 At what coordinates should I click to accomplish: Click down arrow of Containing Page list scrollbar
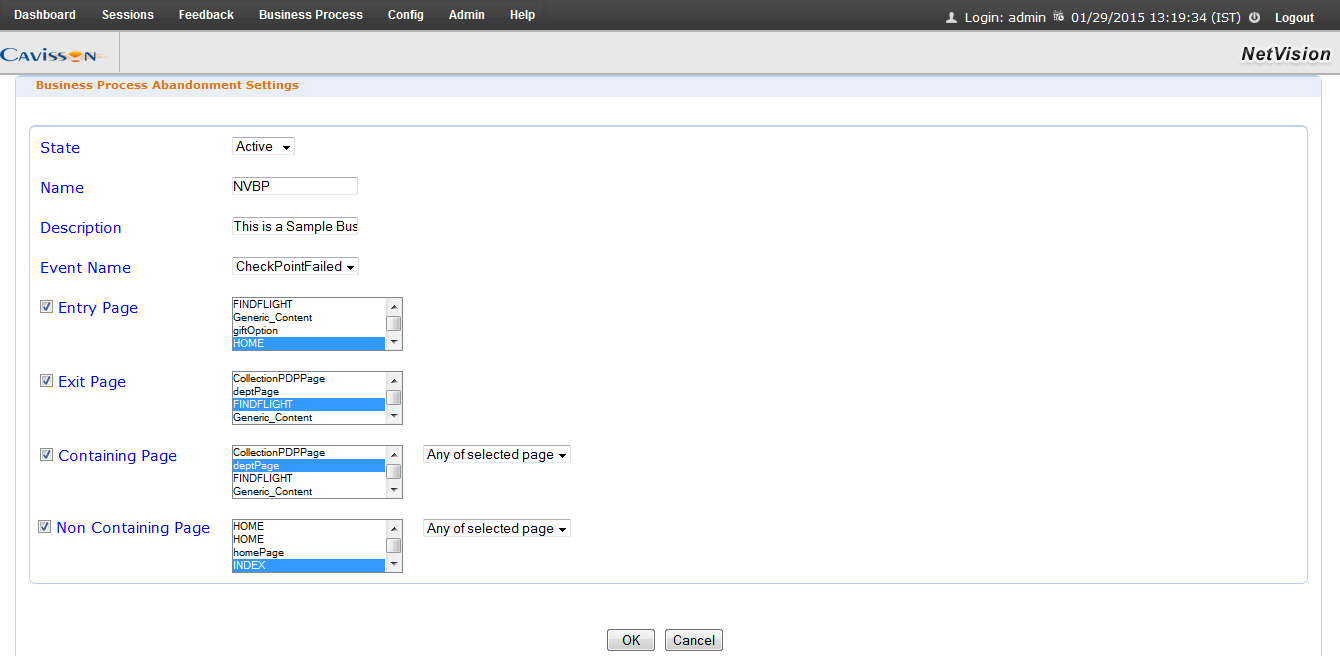coord(394,491)
